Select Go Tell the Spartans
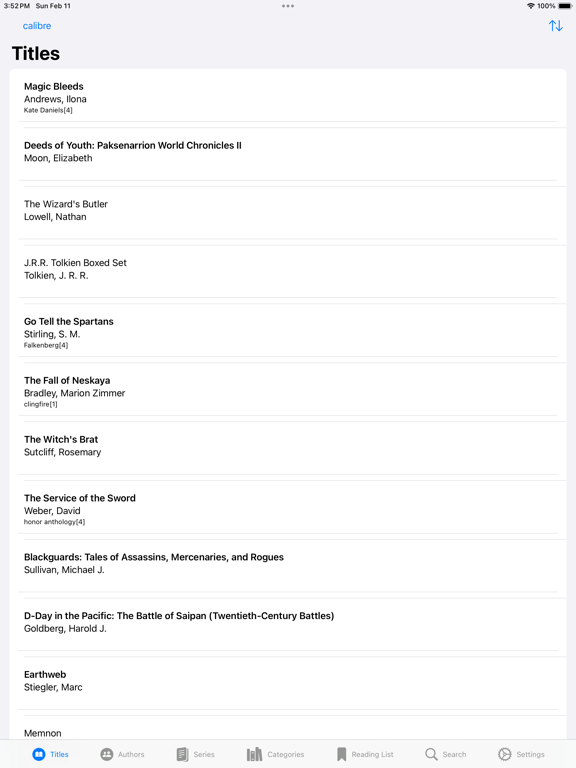The image size is (576, 768). click(288, 333)
